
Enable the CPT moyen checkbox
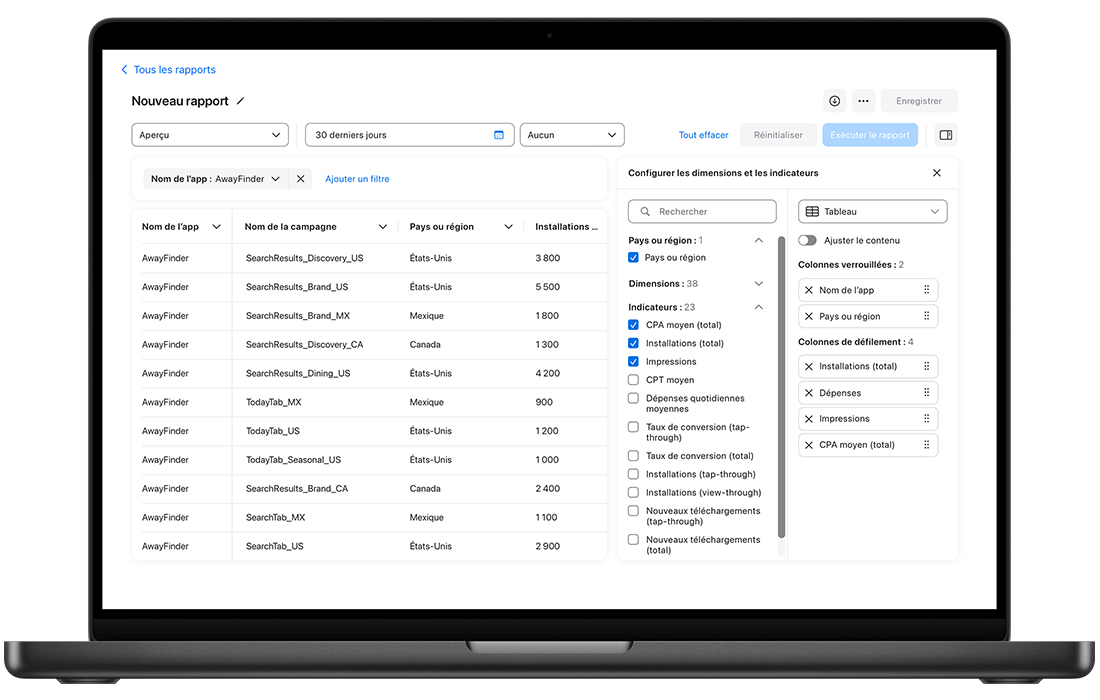[633, 380]
